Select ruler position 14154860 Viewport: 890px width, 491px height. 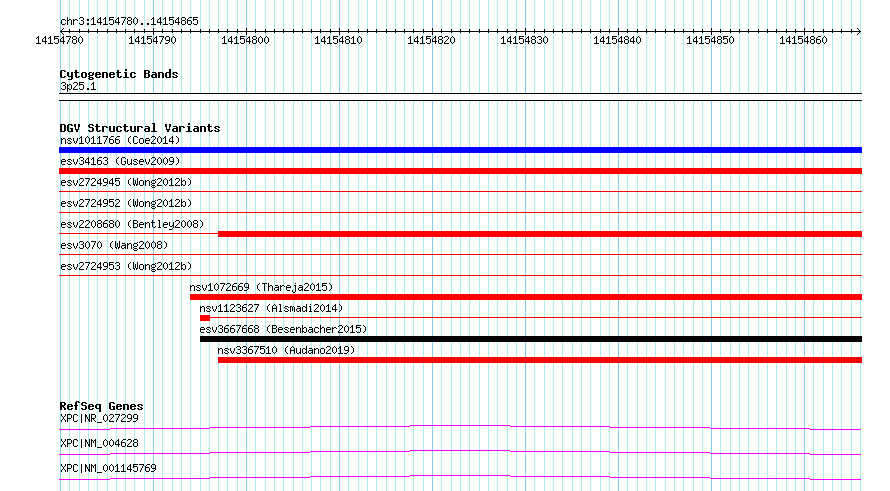coord(803,40)
